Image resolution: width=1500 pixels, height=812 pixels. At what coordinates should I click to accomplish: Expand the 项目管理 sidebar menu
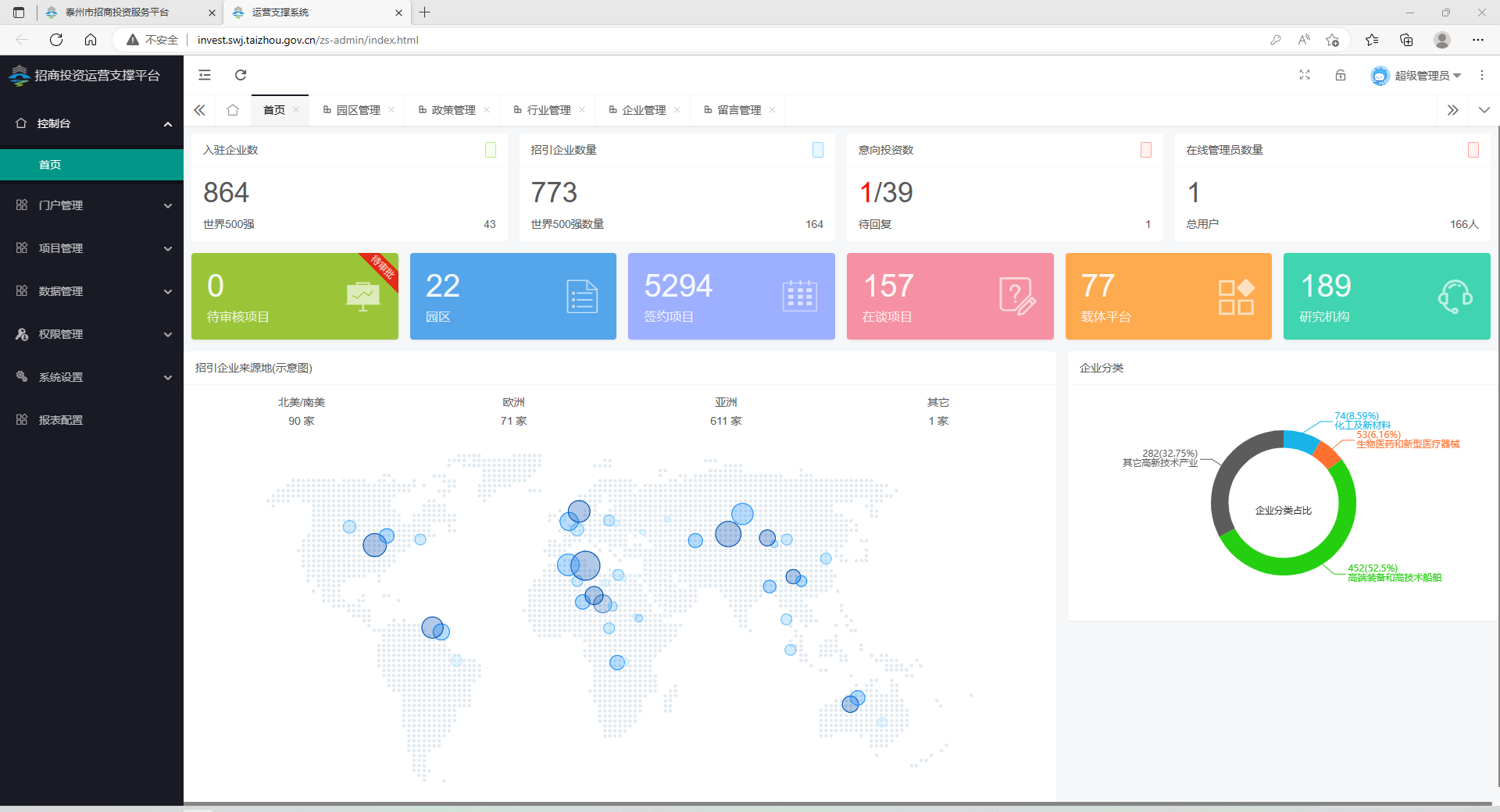point(91,248)
